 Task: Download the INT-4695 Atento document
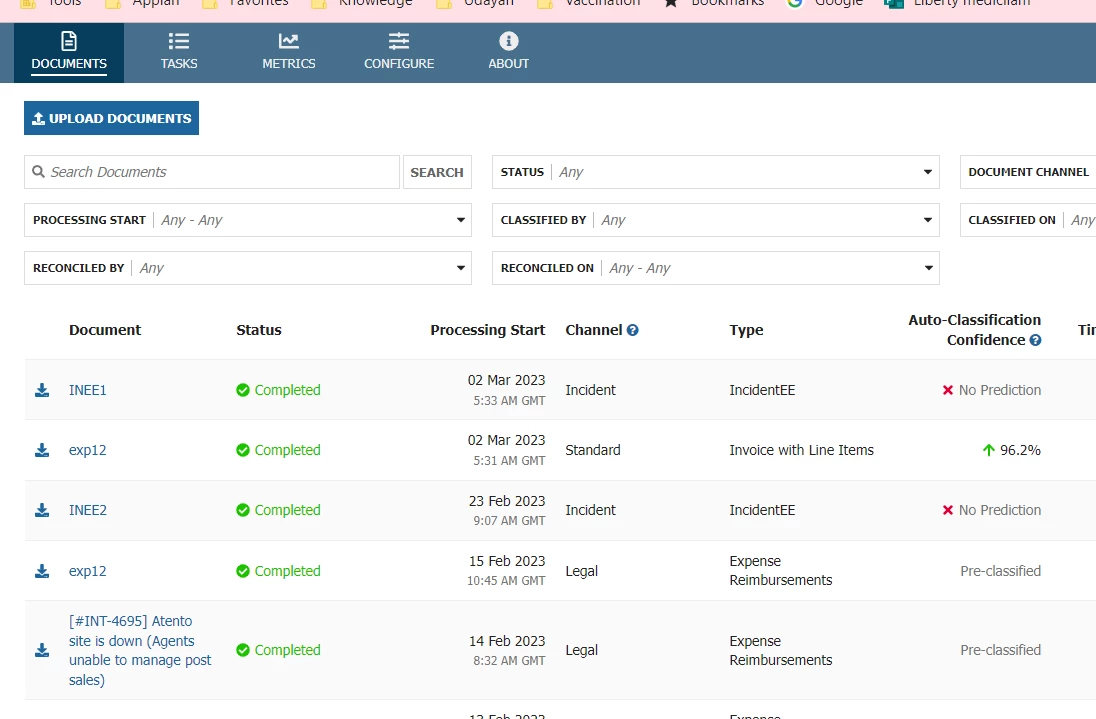42,650
